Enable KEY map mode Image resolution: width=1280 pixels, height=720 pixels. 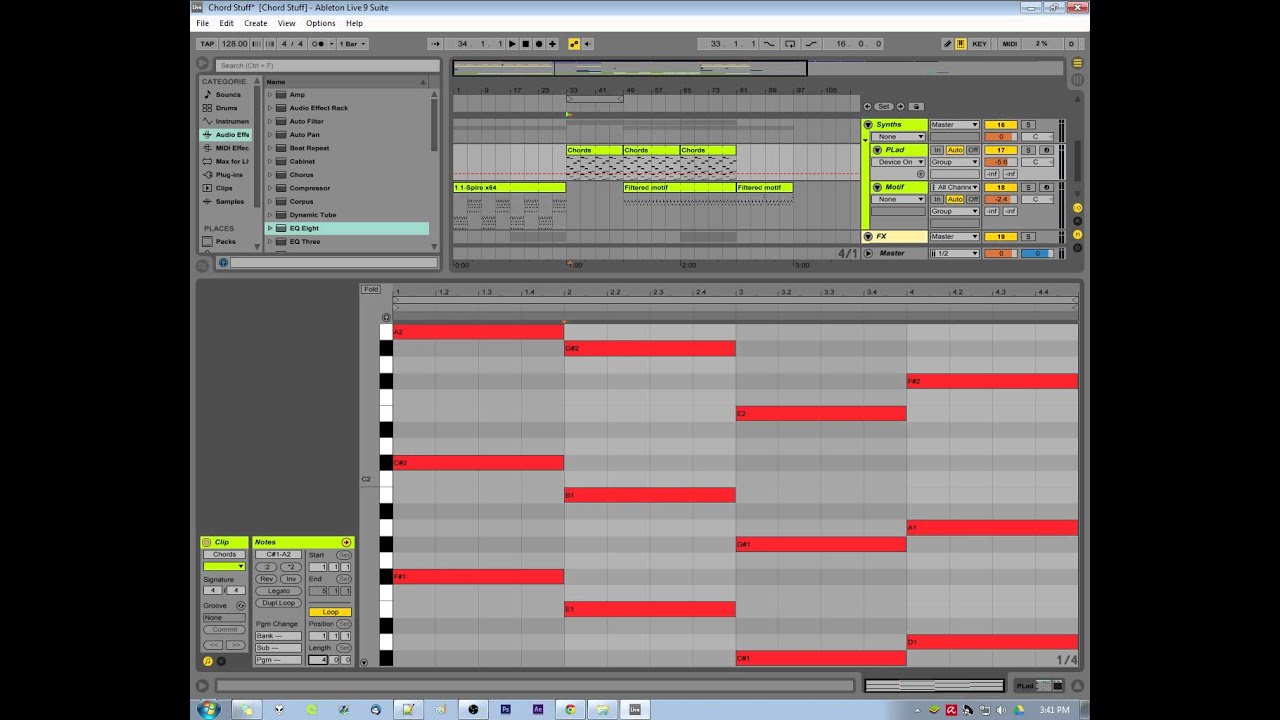click(979, 44)
